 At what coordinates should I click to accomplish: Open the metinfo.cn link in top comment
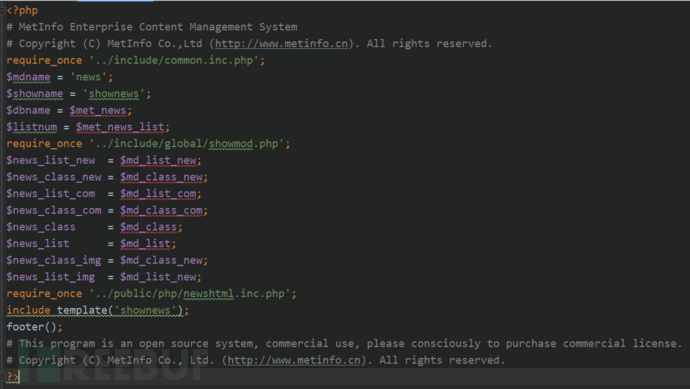pyautogui.click(x=281, y=44)
